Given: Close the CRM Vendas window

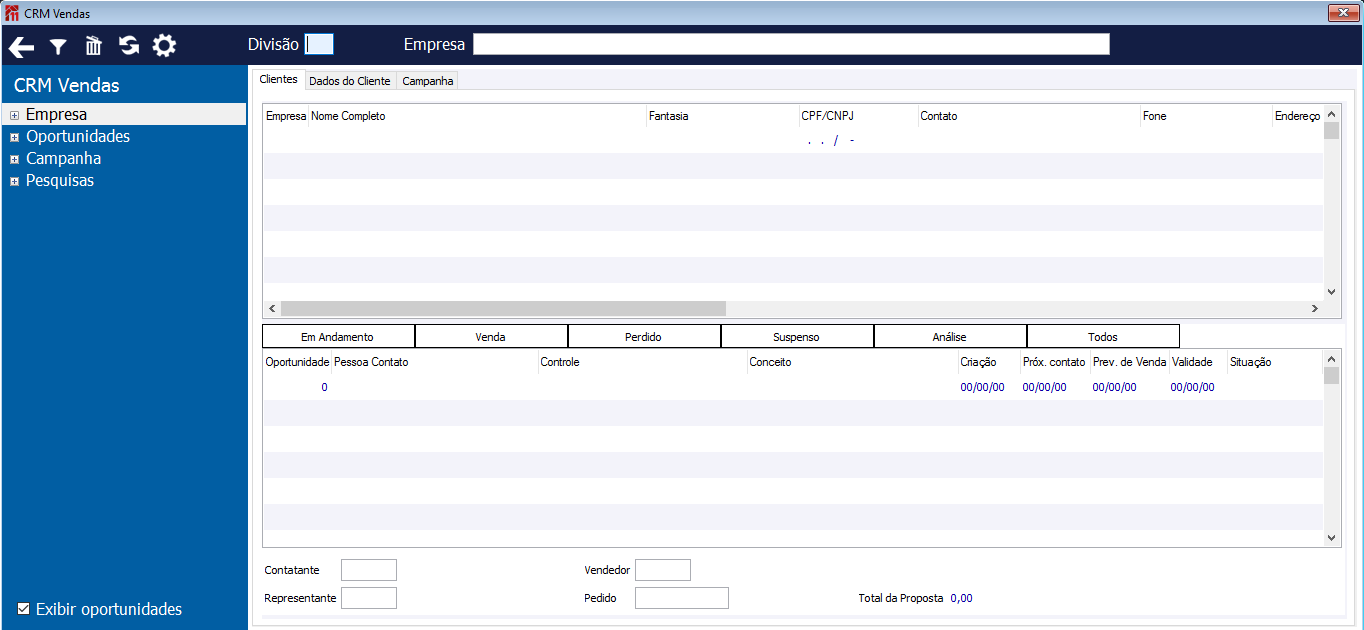Looking at the screenshot, I should pos(1341,13).
